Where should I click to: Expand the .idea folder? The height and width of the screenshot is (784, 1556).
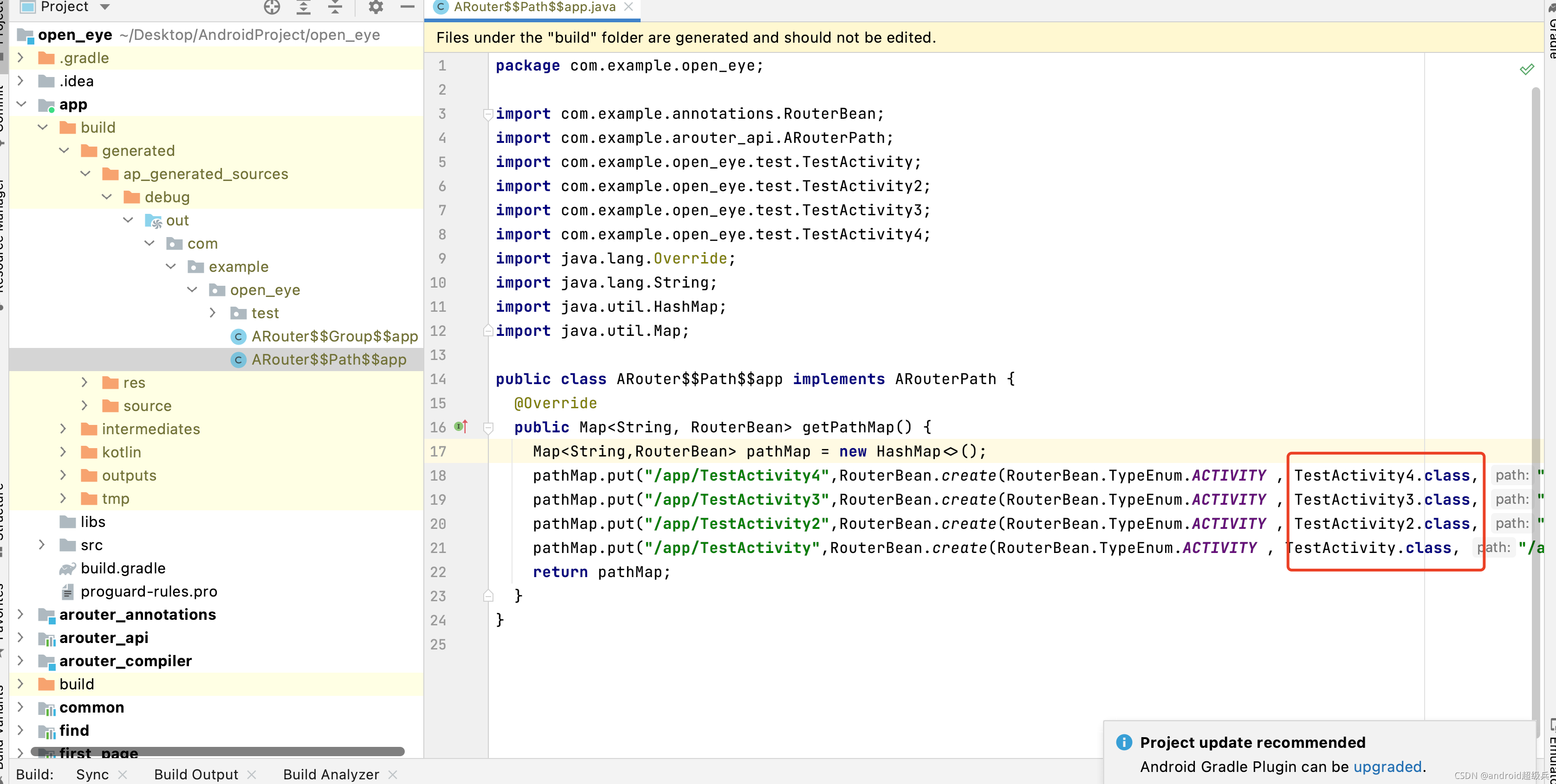20,81
